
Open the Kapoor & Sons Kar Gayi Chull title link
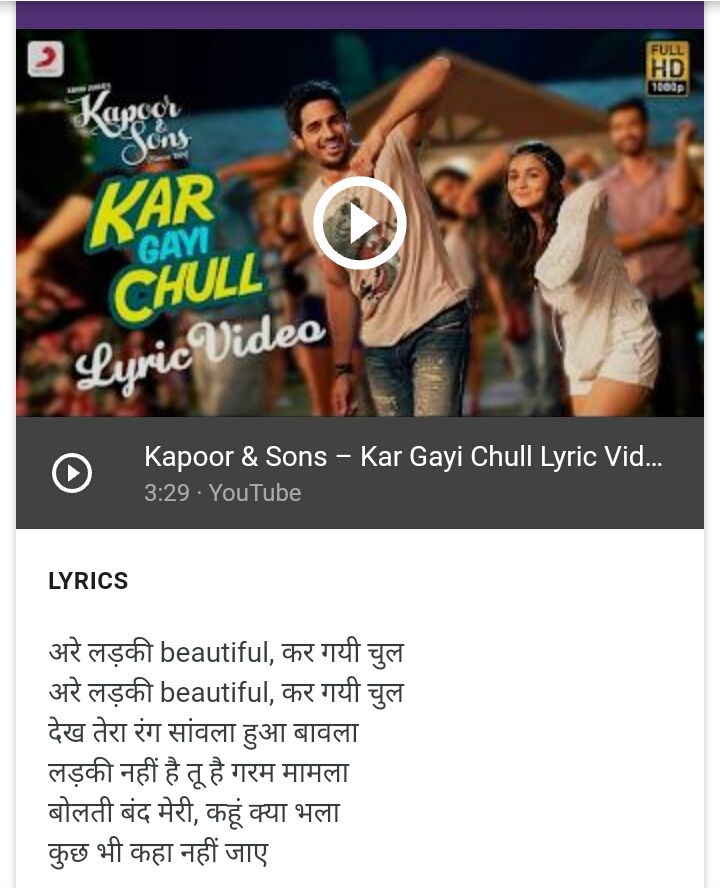[x=403, y=456]
